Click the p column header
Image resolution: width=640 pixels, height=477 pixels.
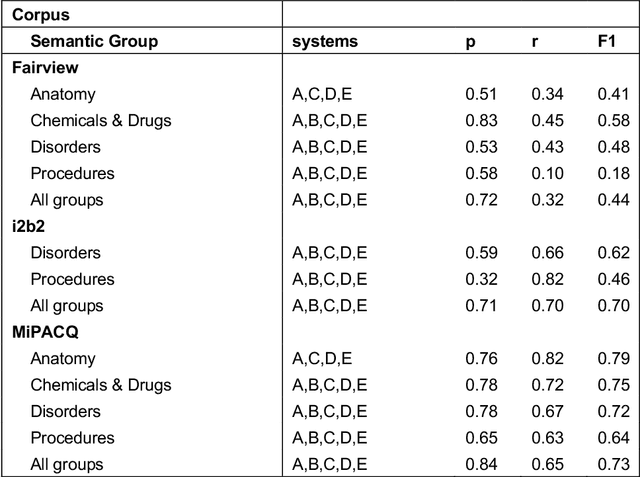point(470,42)
